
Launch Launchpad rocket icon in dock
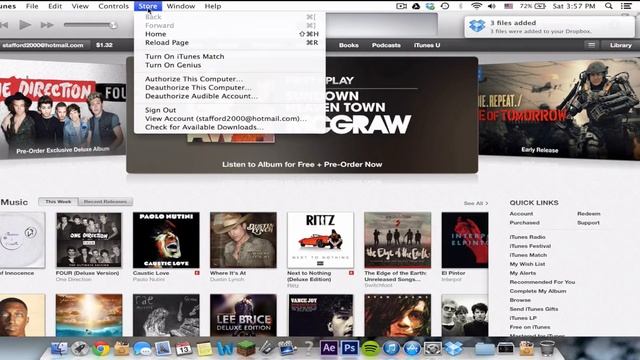(x=80, y=348)
